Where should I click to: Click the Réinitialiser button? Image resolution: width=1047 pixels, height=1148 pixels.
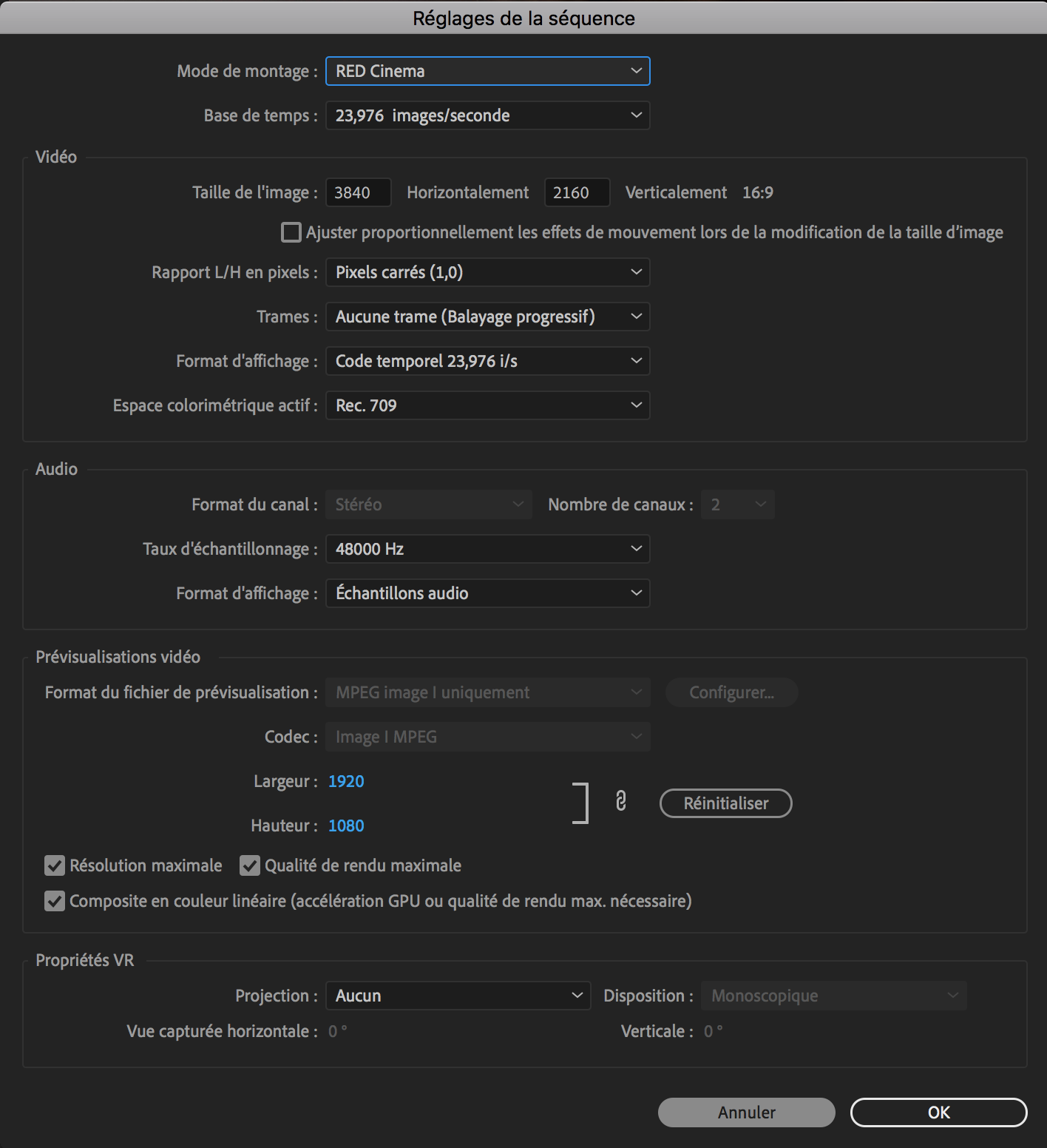point(725,803)
